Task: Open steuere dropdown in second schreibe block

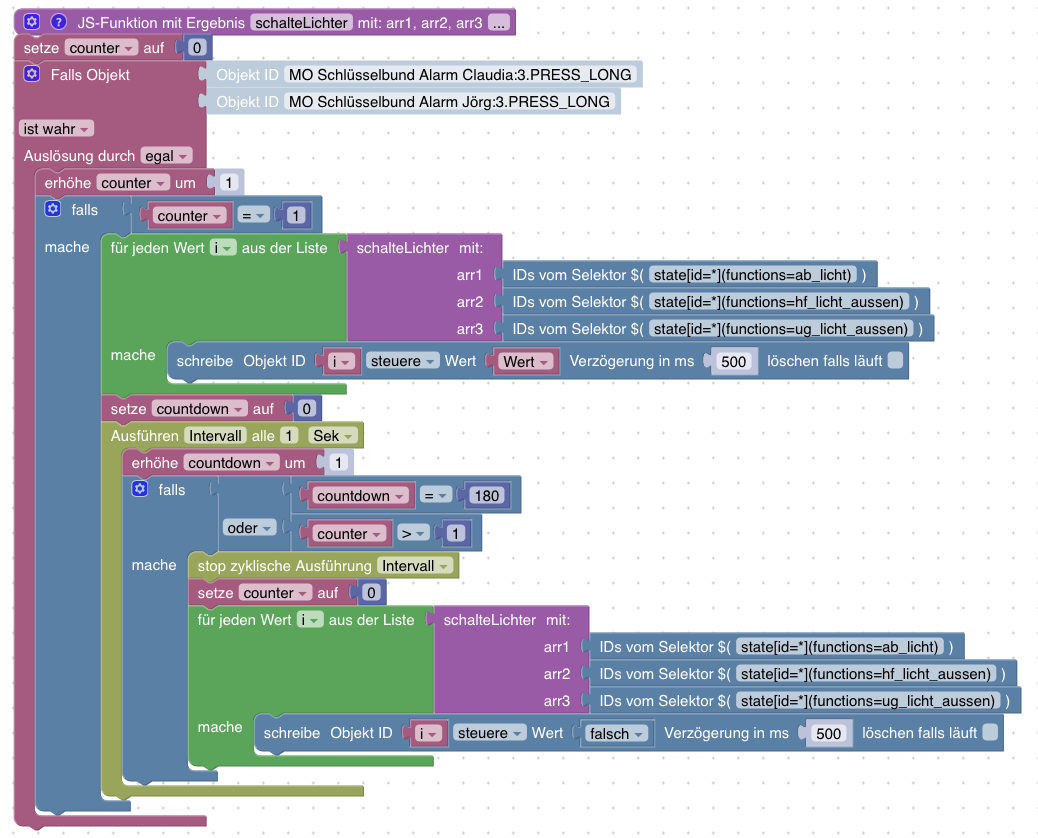Action: point(489,733)
